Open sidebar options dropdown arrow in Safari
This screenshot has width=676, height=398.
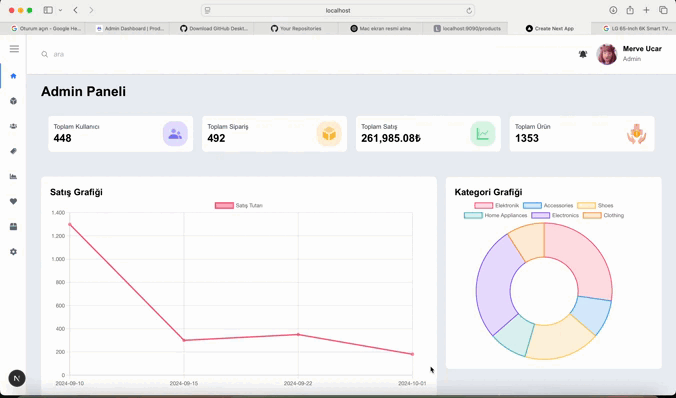click(60, 10)
